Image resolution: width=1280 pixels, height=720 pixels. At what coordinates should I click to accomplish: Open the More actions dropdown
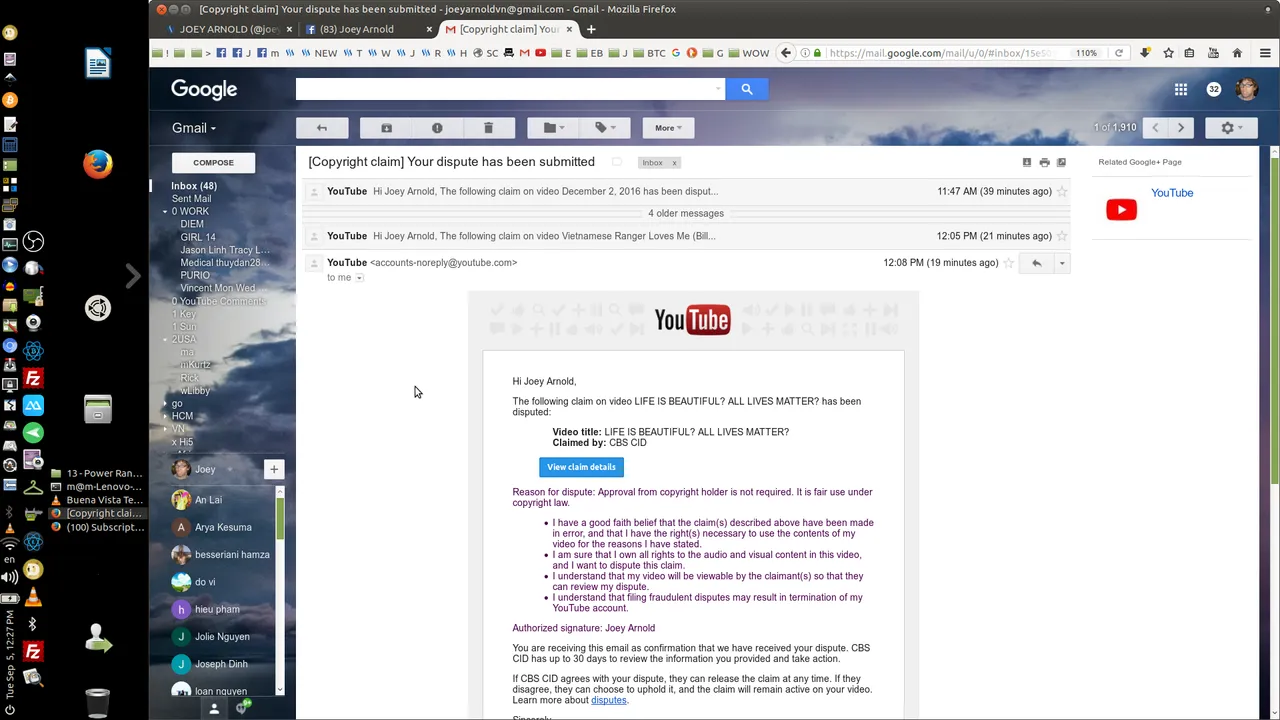tap(668, 128)
